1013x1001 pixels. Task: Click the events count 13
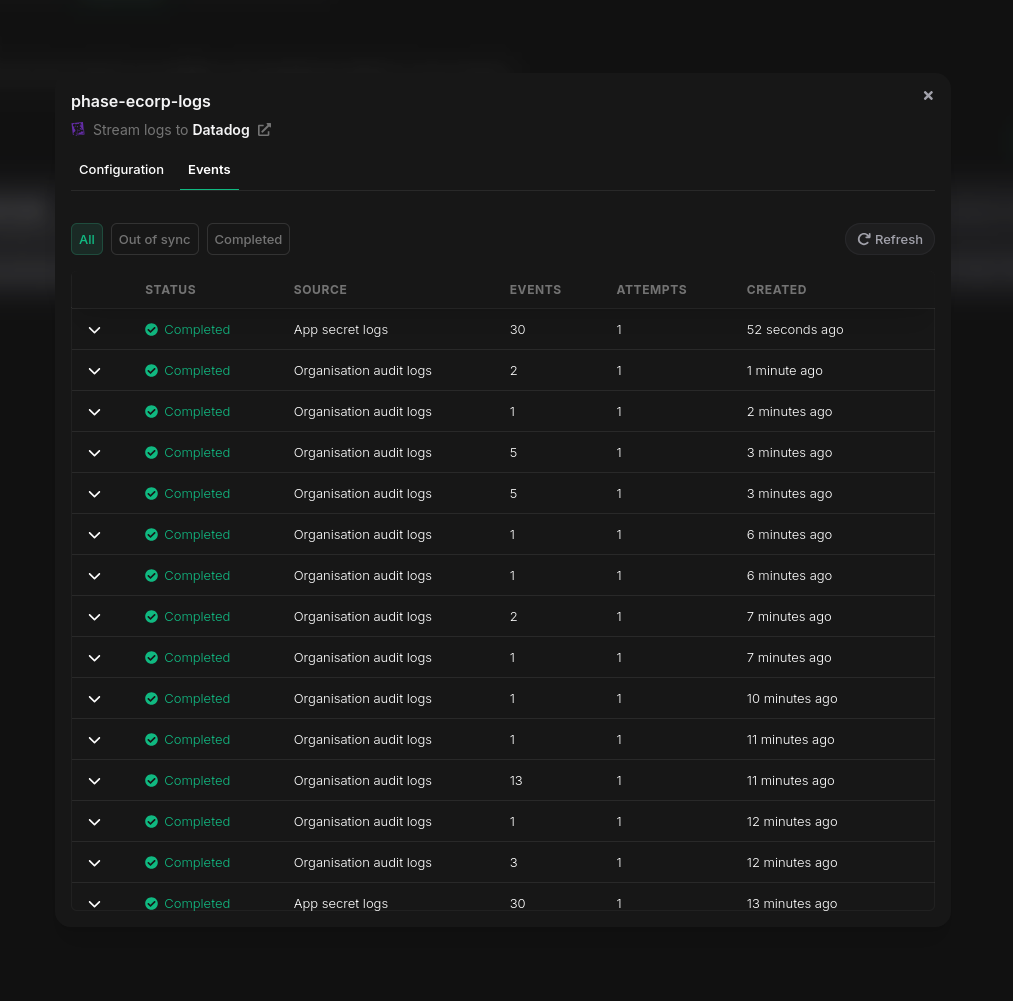pyautogui.click(x=516, y=781)
